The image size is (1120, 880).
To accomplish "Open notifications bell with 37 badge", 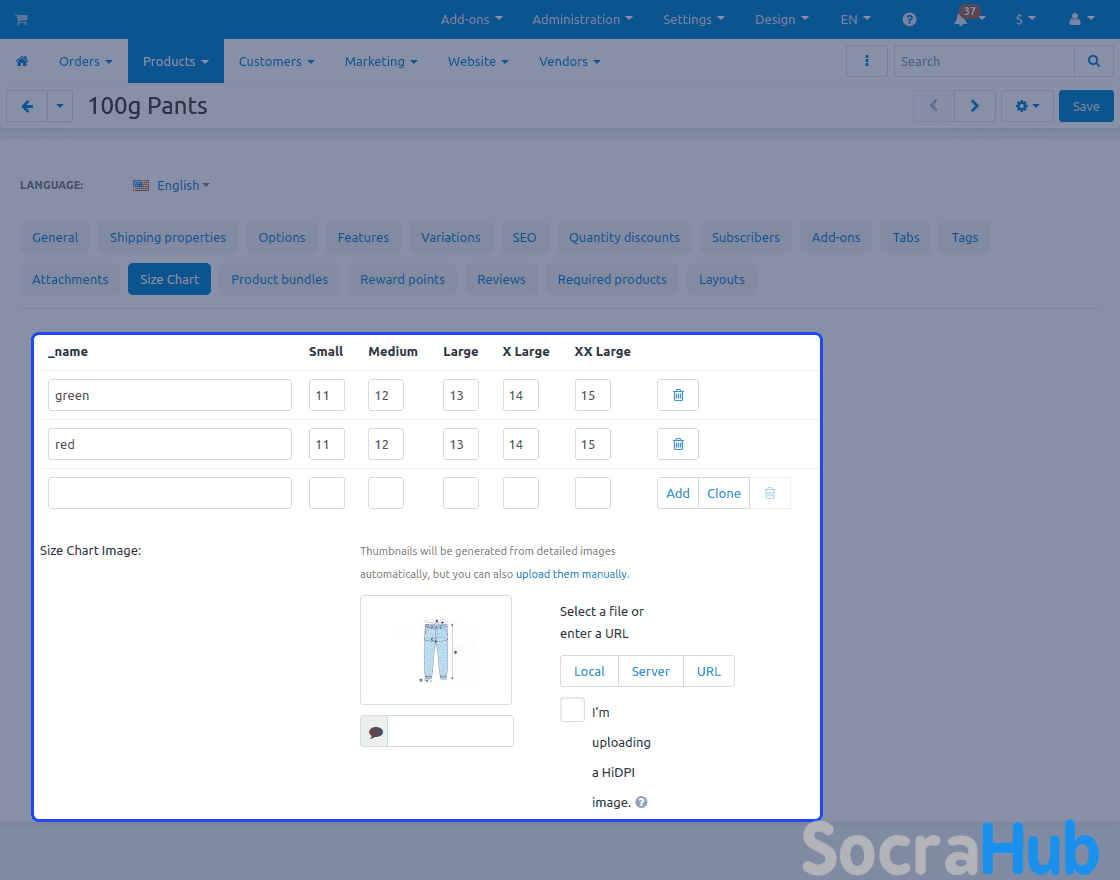I will tap(962, 20).
